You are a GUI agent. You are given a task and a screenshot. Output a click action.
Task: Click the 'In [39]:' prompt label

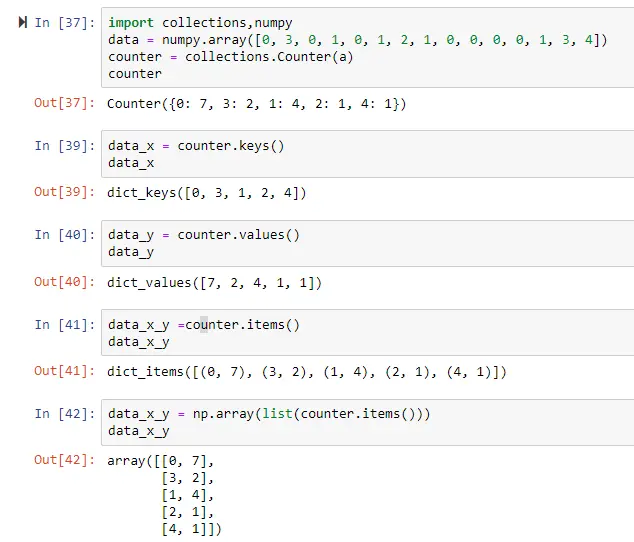pyautogui.click(x=65, y=146)
